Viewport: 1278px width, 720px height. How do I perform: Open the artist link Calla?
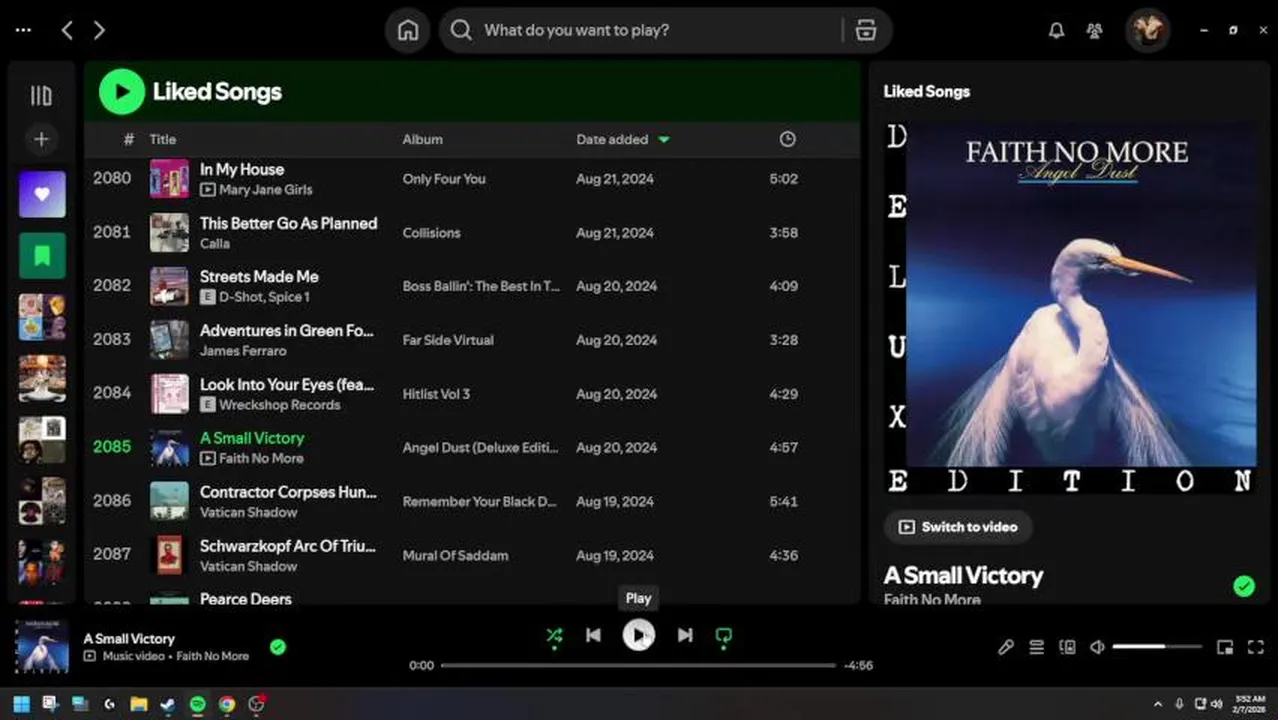[215, 243]
